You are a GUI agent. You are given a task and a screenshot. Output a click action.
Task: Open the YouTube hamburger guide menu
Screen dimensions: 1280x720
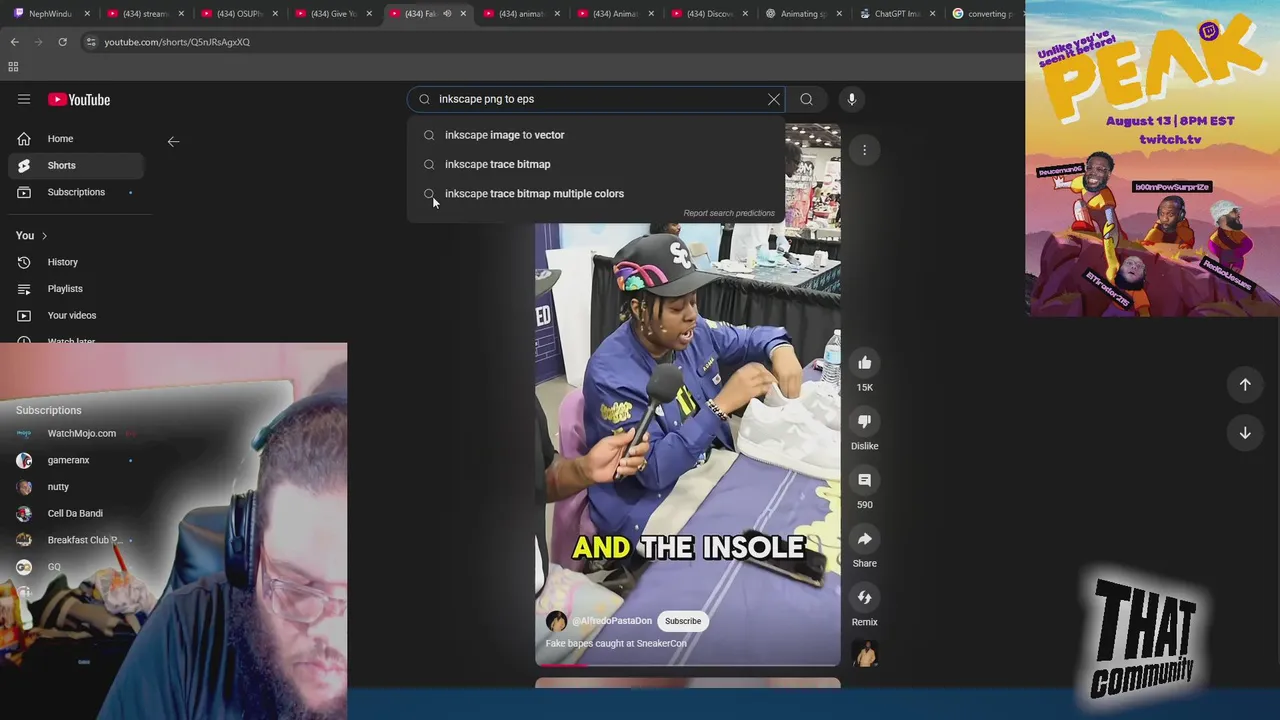click(x=24, y=99)
